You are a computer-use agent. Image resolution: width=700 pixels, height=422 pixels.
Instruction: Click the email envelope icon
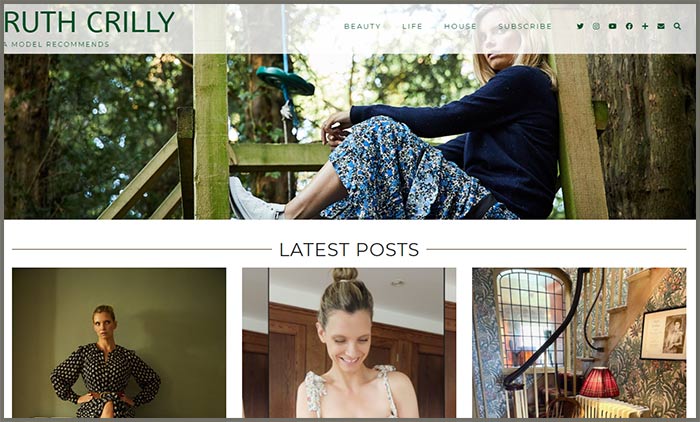pyautogui.click(x=661, y=26)
